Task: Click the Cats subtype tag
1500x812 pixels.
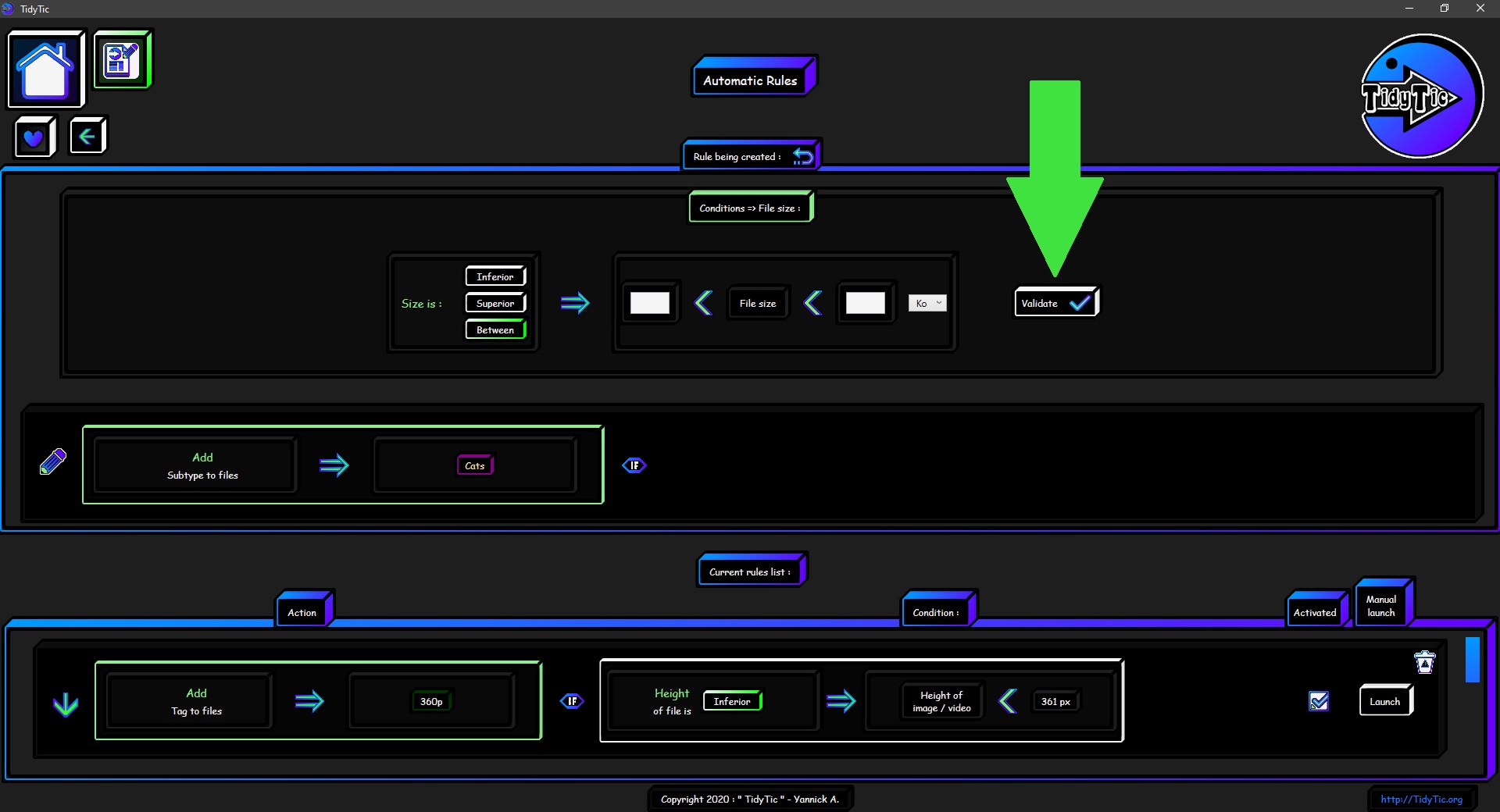Action: coord(475,465)
